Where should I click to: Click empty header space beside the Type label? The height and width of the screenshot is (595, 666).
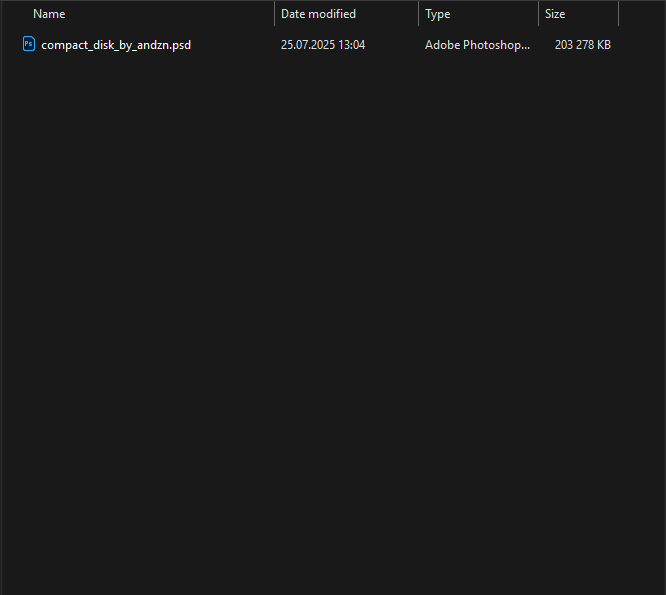coord(494,14)
